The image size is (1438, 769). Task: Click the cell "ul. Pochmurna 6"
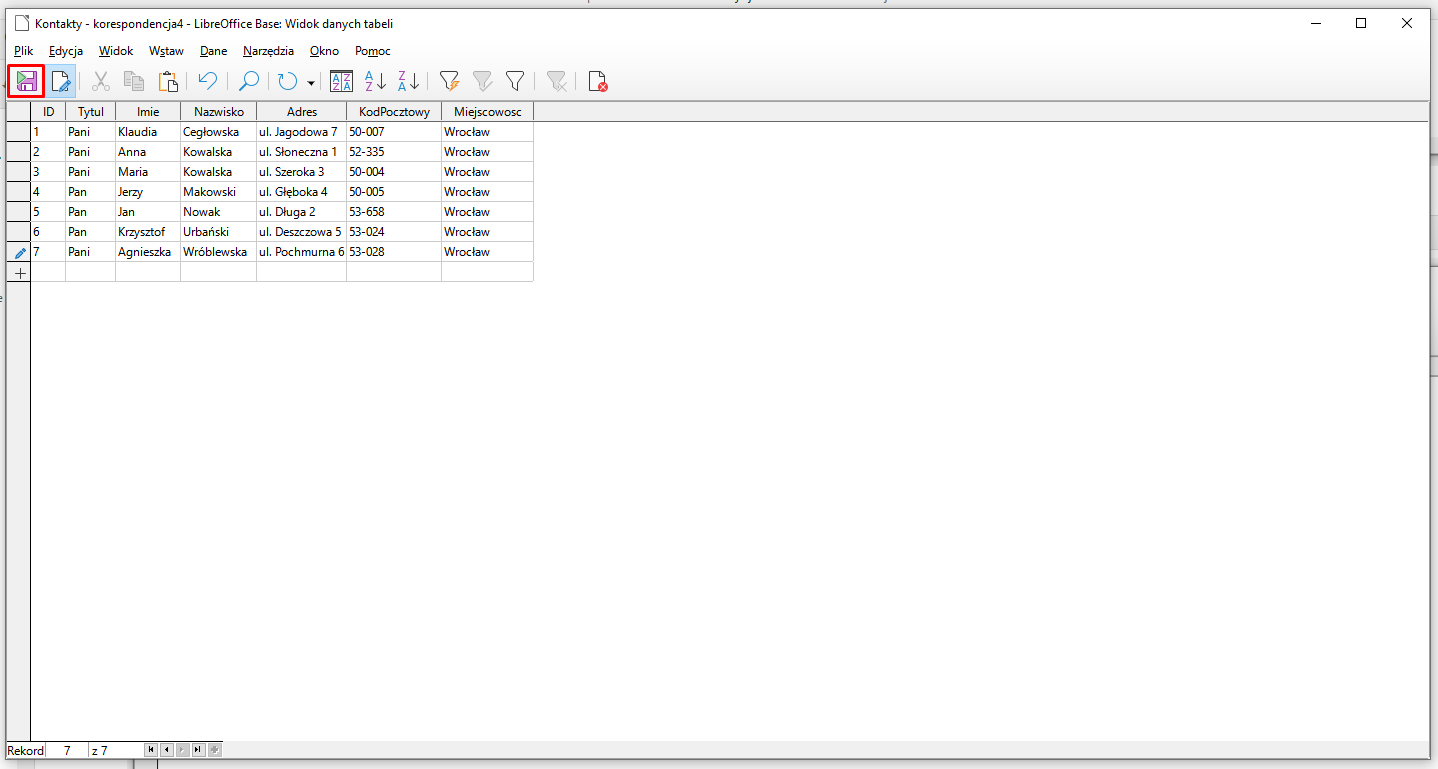point(302,252)
